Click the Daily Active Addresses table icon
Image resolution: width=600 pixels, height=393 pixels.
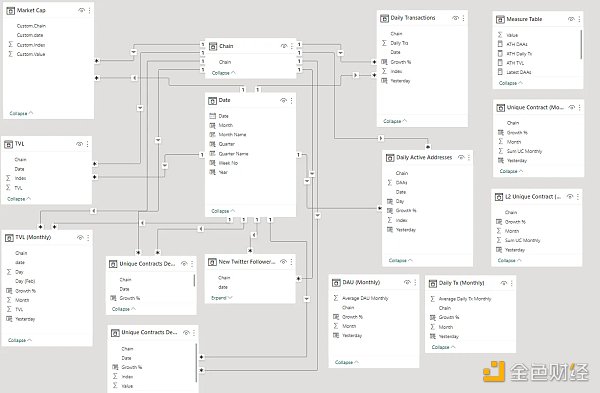tap(390, 158)
